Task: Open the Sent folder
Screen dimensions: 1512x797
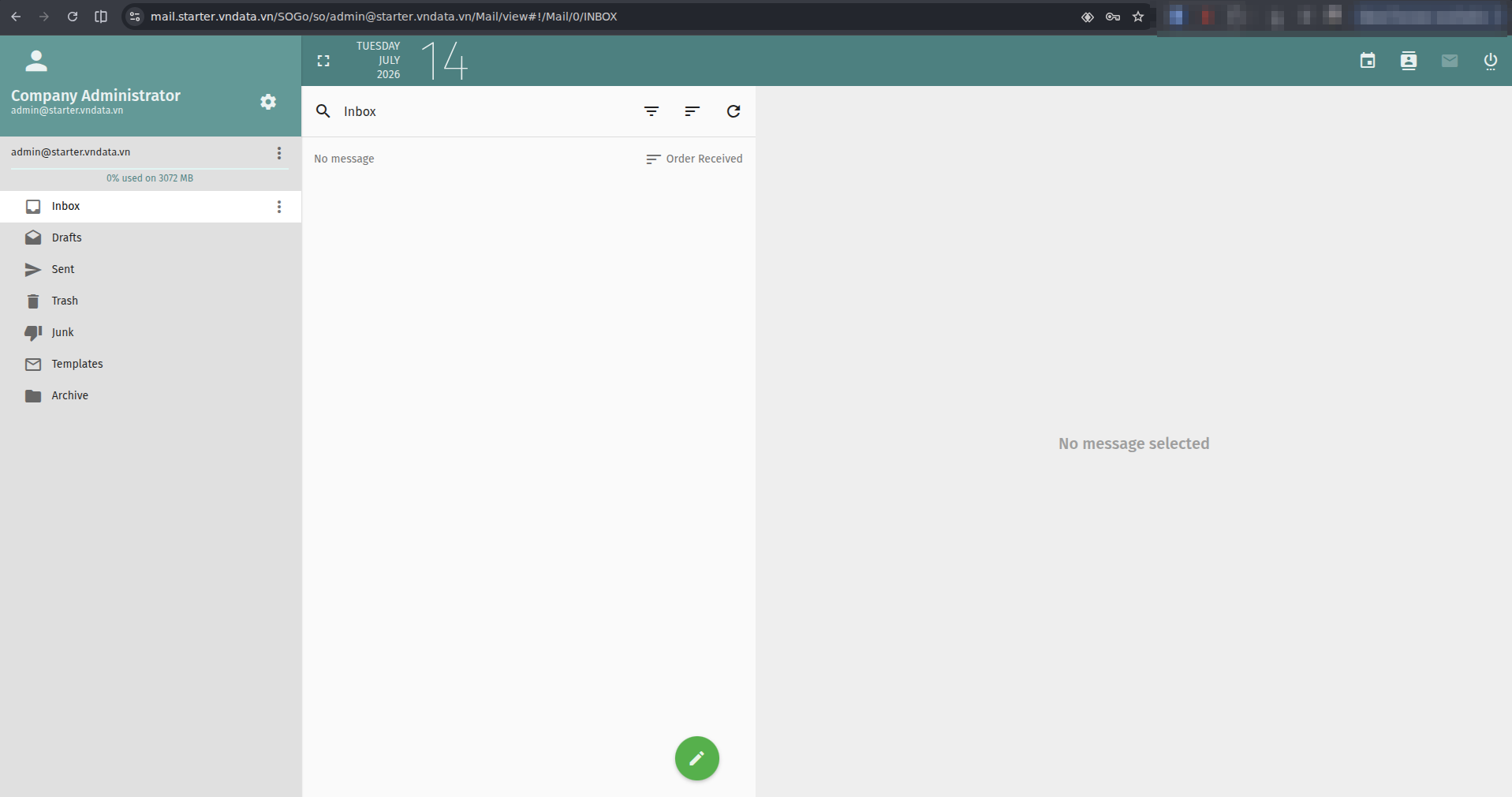Action: point(150,269)
